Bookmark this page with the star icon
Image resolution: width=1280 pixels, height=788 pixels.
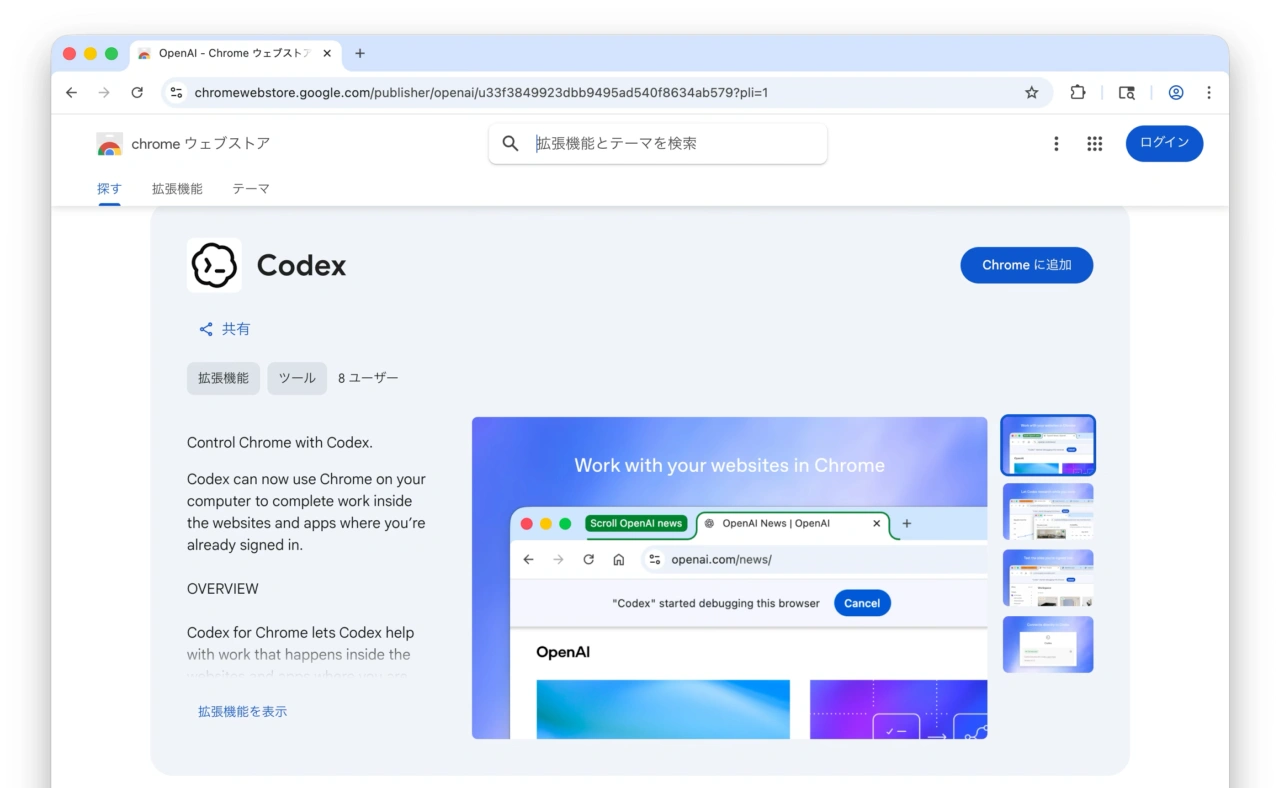(x=1032, y=93)
